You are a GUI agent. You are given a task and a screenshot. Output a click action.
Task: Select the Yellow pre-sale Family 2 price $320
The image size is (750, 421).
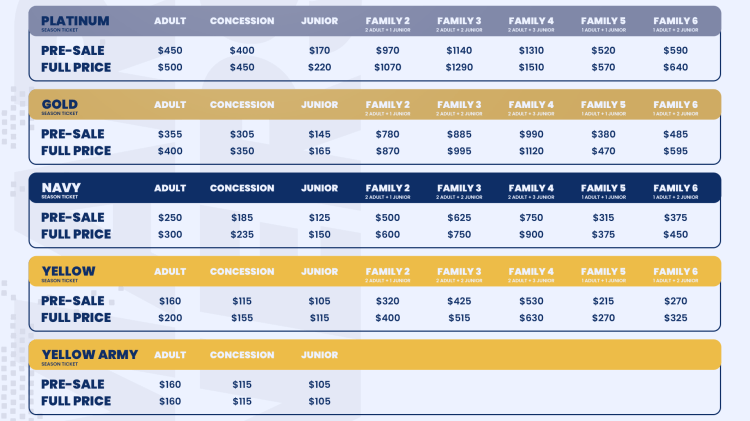pos(387,301)
